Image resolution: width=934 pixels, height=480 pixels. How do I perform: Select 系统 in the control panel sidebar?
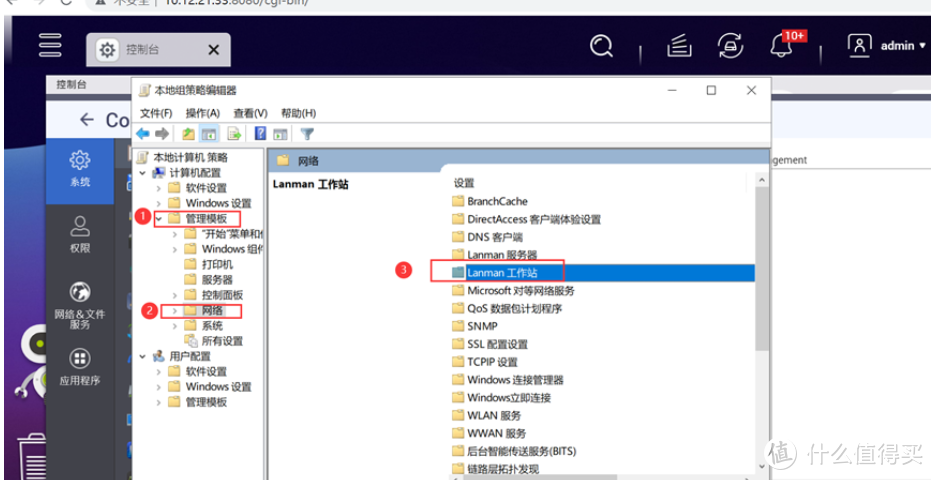(x=80, y=170)
